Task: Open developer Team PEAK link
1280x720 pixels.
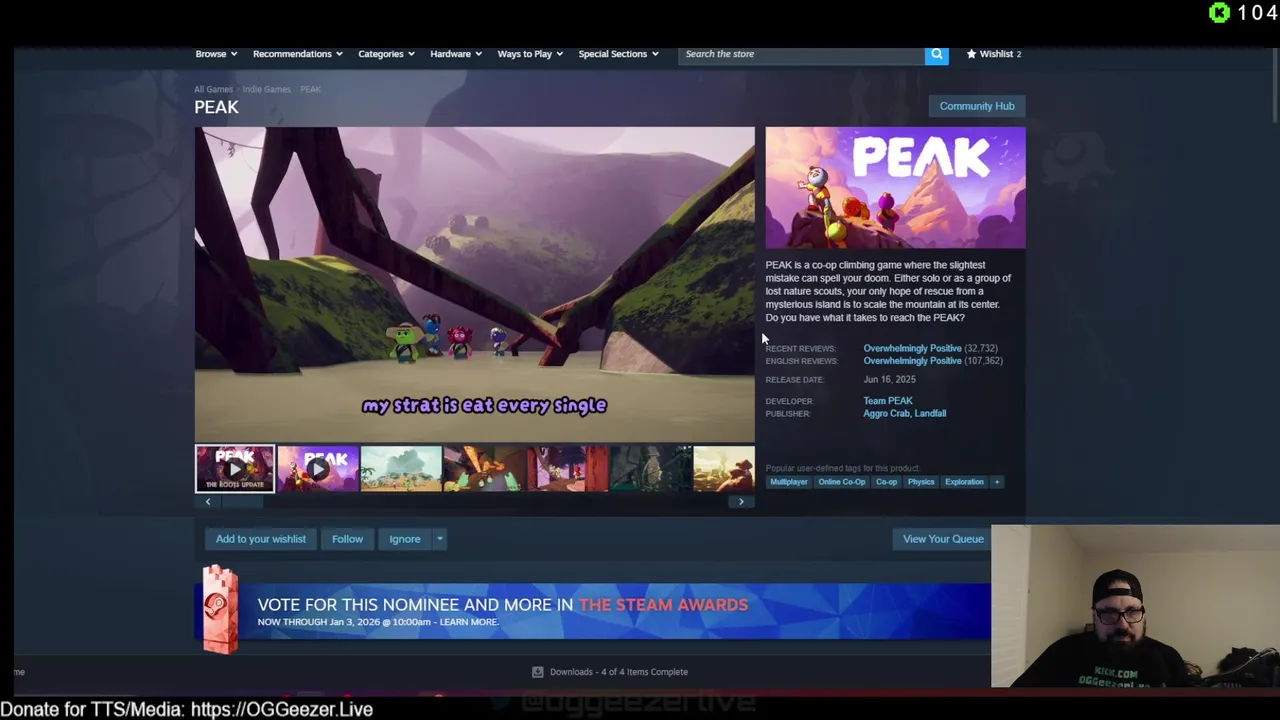Action: coord(887,401)
